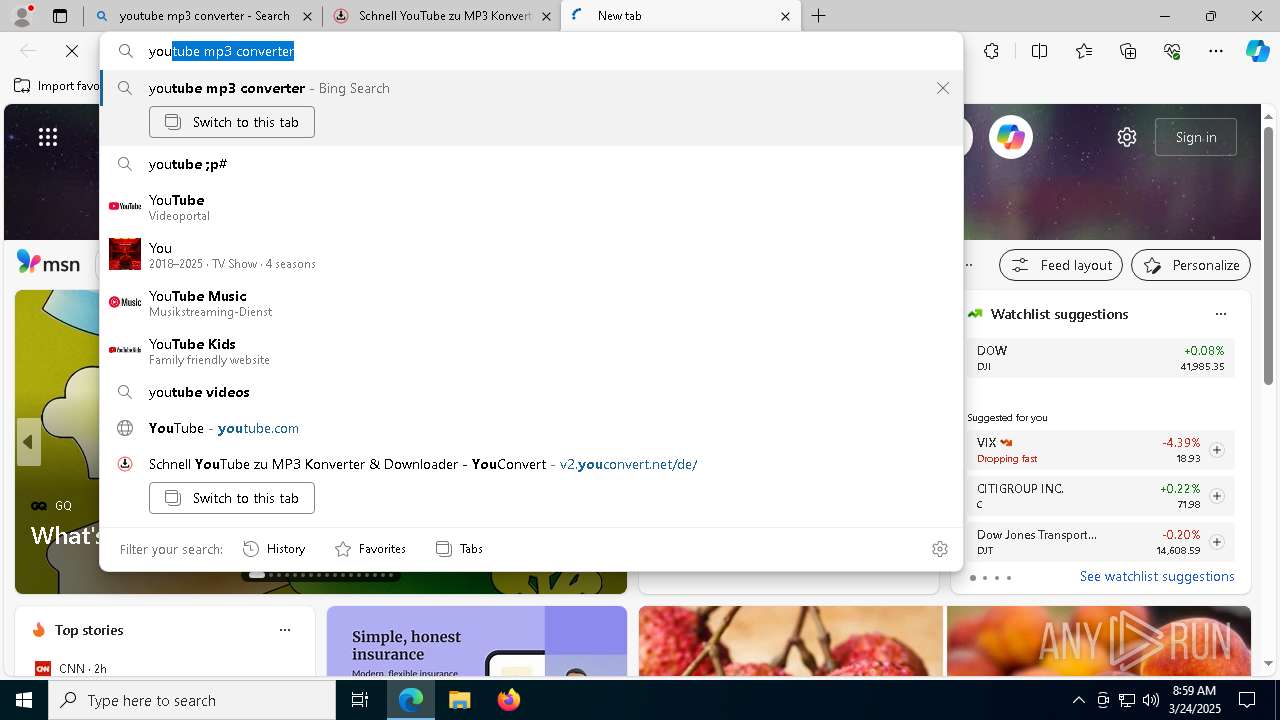The height and width of the screenshot is (720, 1280).
Task: Open the notification center icon
Action: (x=1247, y=700)
